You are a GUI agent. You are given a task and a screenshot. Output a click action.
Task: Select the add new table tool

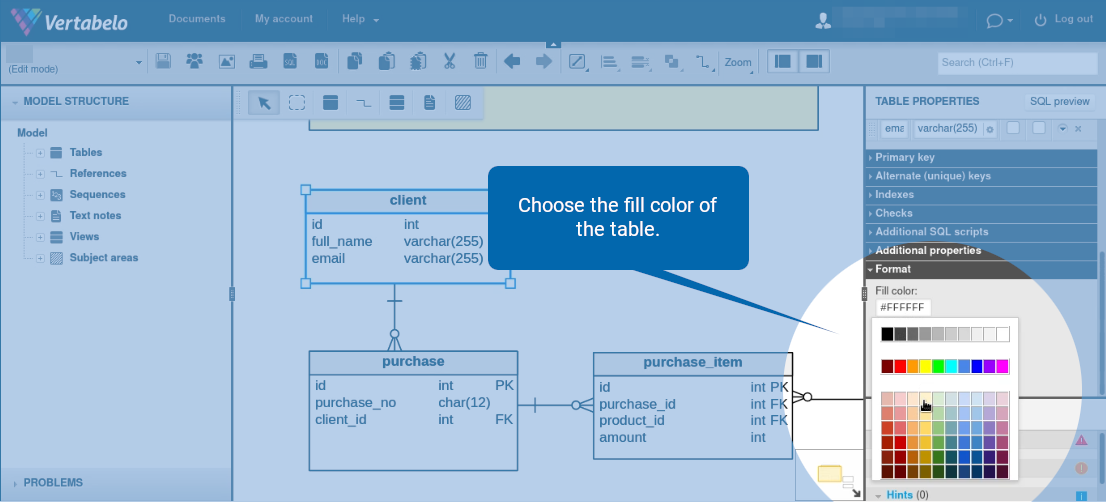[x=330, y=103]
